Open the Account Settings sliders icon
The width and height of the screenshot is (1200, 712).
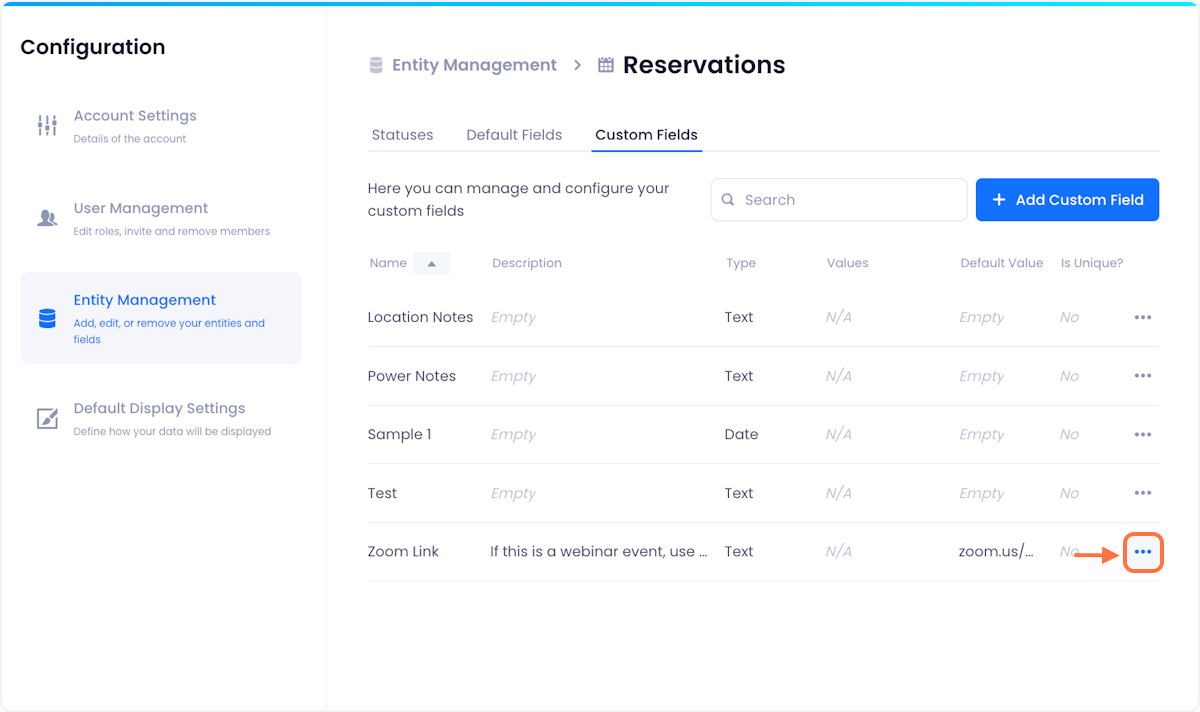pyautogui.click(x=47, y=125)
